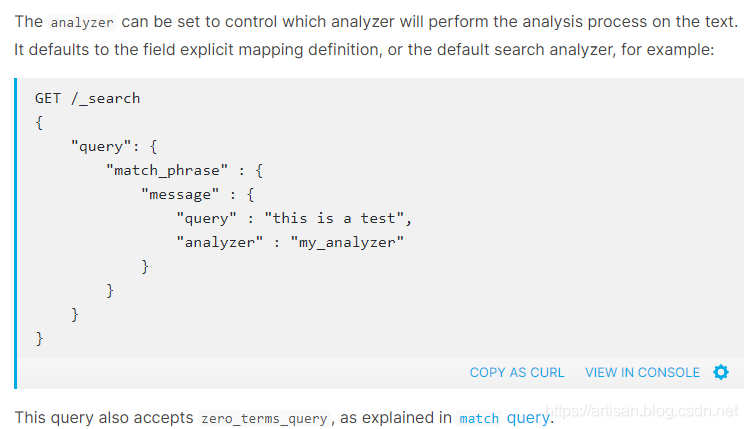Click the COPY AS CURL link
Screen dimensions: 748x429
click(517, 372)
